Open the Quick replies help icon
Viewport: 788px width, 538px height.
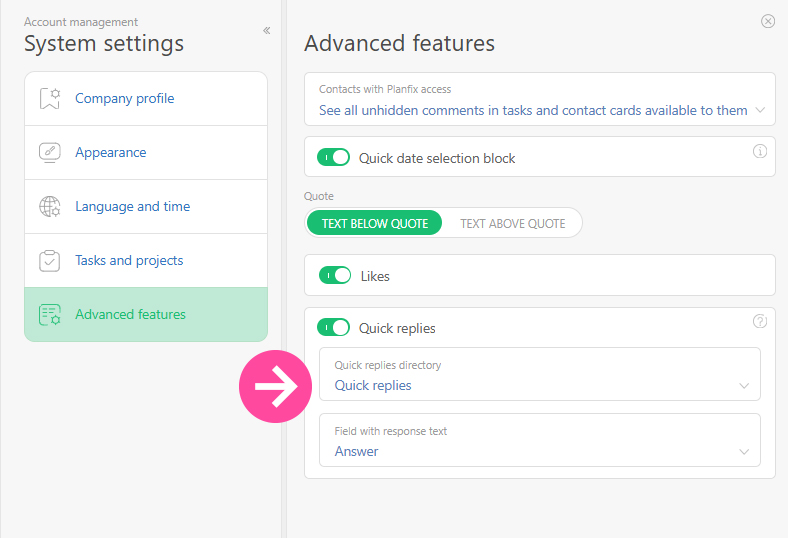[x=759, y=321]
